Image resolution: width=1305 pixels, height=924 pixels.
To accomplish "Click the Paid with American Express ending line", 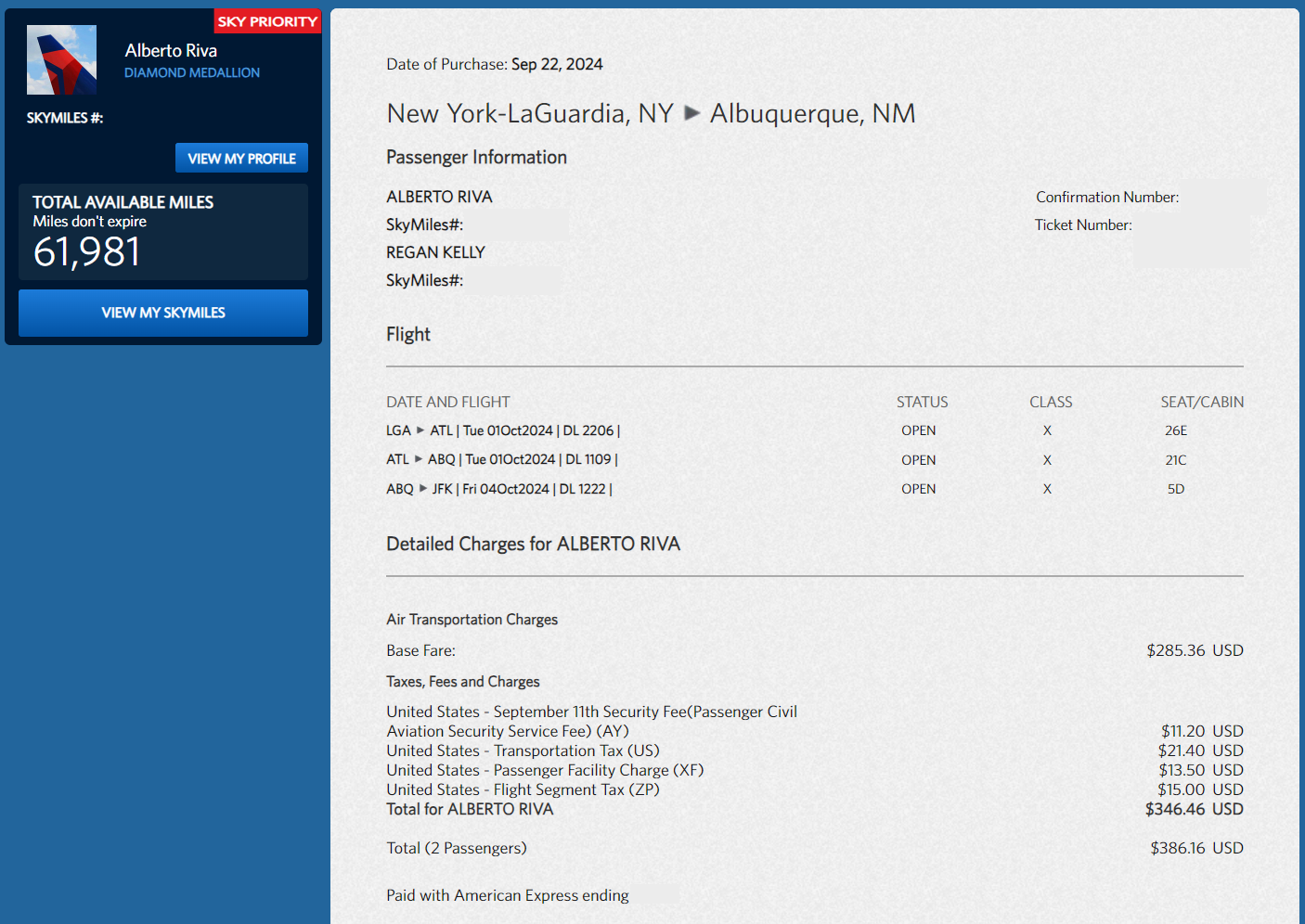I will coord(508,895).
